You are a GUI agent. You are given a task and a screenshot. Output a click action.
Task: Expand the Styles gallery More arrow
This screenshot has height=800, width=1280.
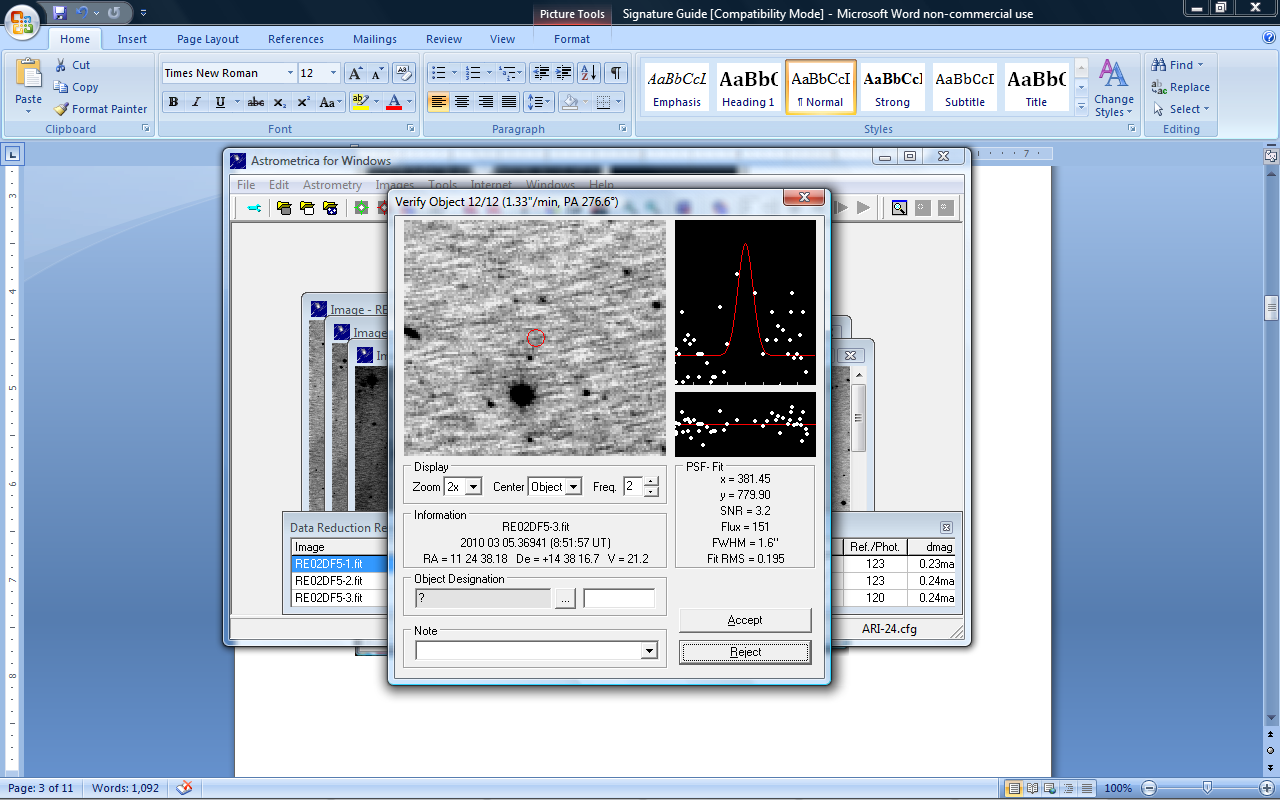tap(1081, 106)
